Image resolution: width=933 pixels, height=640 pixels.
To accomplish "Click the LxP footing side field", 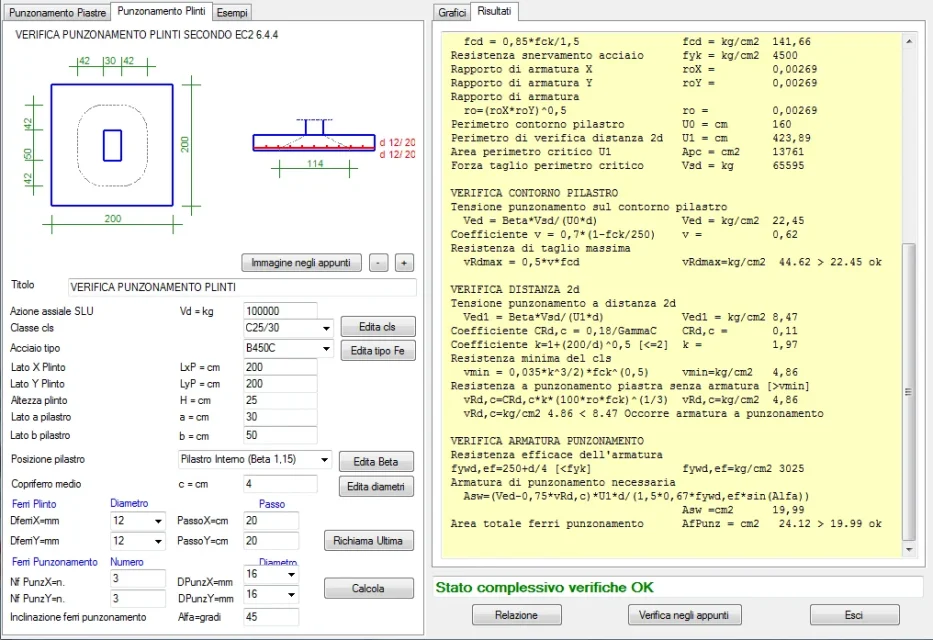I will click(280, 367).
